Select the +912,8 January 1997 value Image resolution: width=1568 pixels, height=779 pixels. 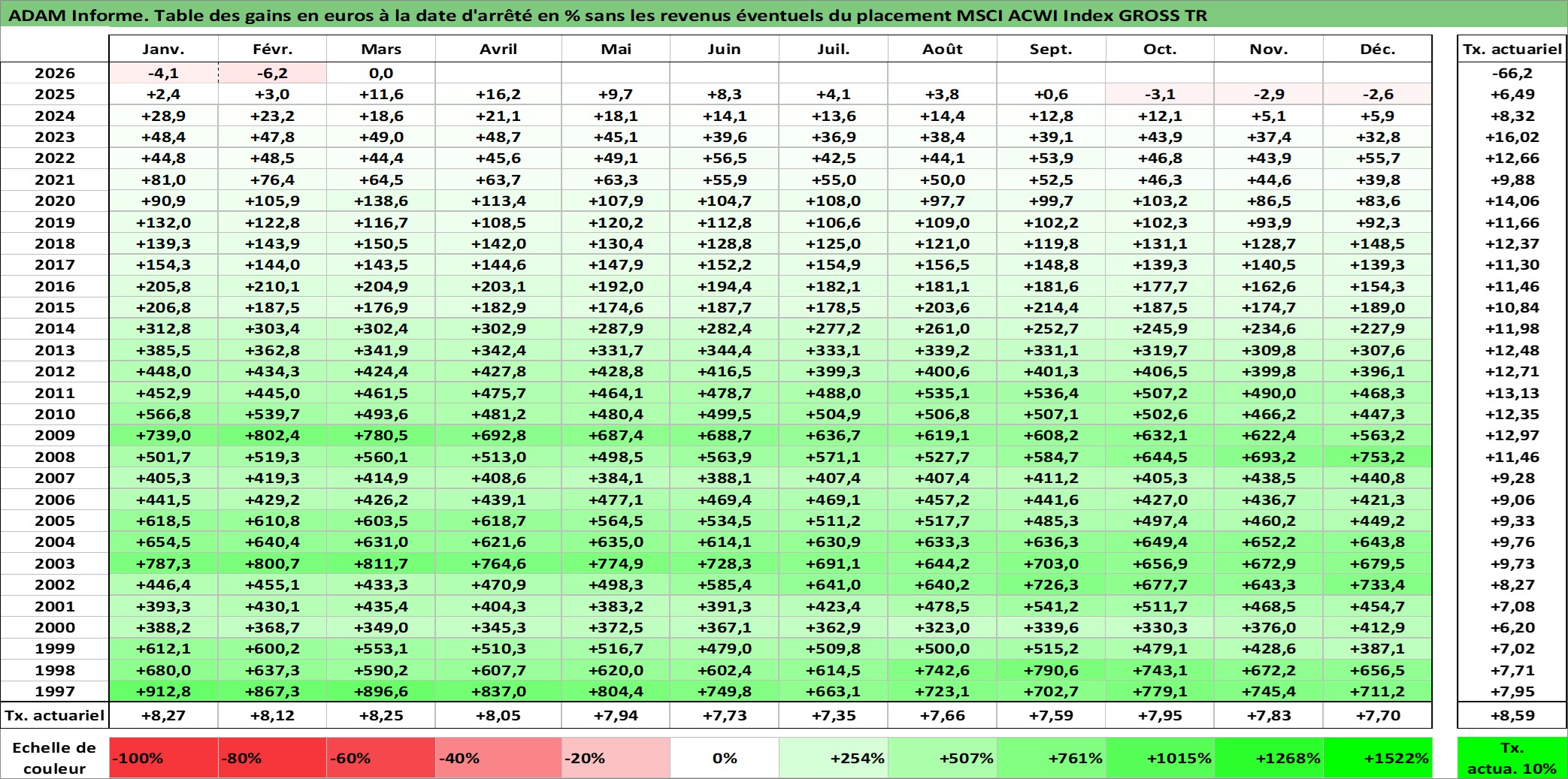tap(164, 691)
